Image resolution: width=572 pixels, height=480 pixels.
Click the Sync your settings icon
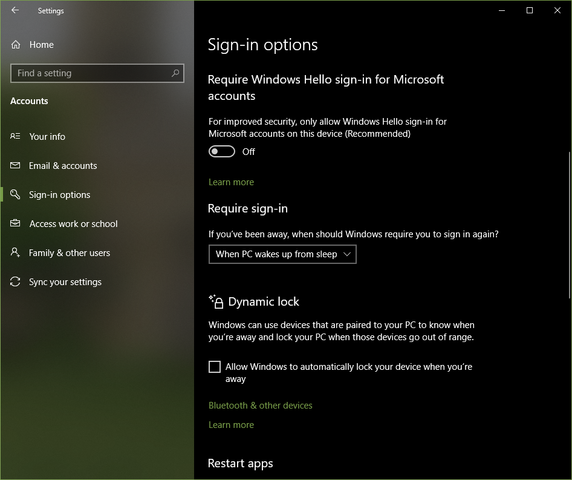pyautogui.click(x=15, y=282)
